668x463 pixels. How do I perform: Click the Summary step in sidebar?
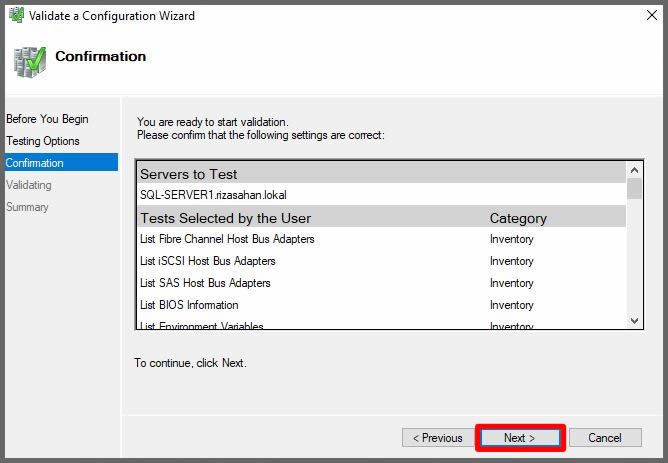click(x=27, y=207)
